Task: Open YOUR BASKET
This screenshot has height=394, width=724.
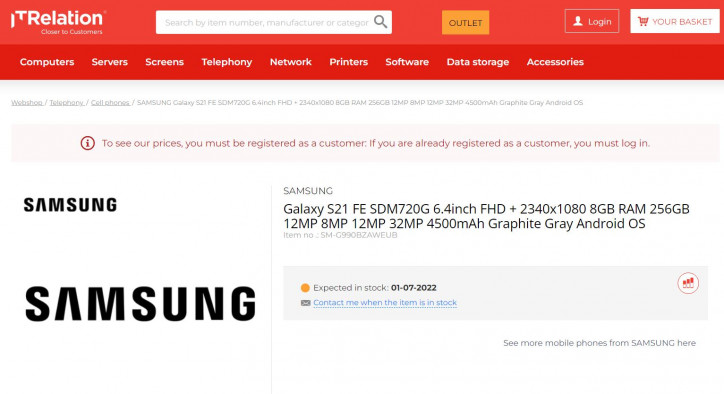Action: [675, 21]
